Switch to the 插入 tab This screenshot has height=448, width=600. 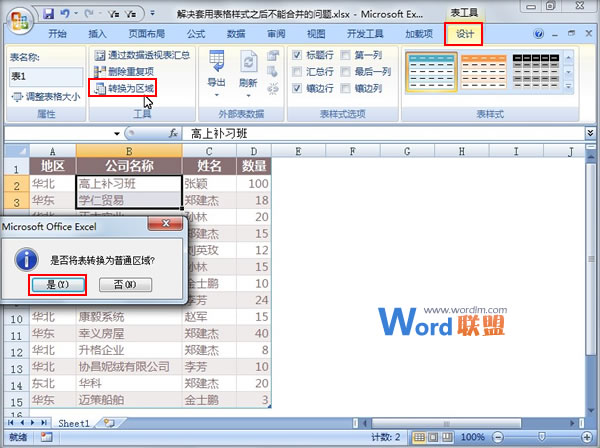pos(97,34)
